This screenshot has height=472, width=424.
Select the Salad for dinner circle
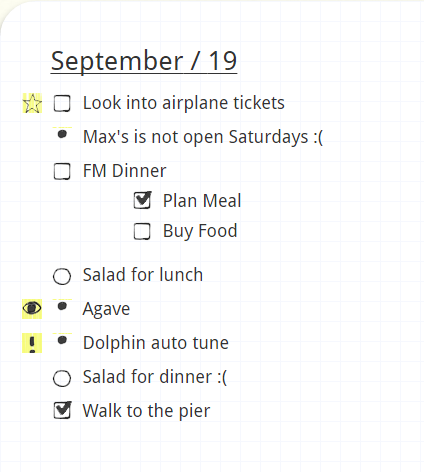click(62, 378)
